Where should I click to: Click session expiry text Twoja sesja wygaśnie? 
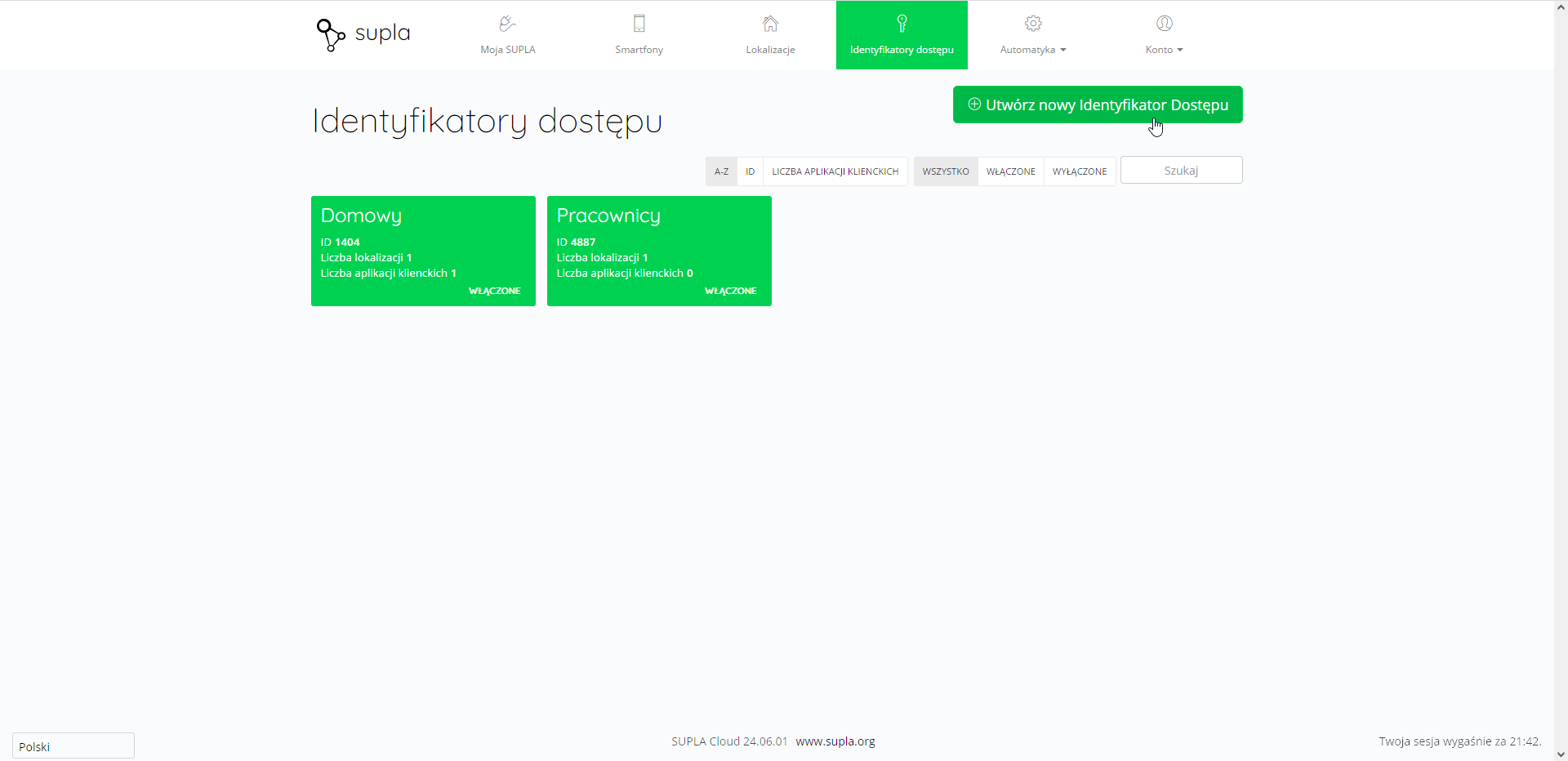click(x=1460, y=741)
